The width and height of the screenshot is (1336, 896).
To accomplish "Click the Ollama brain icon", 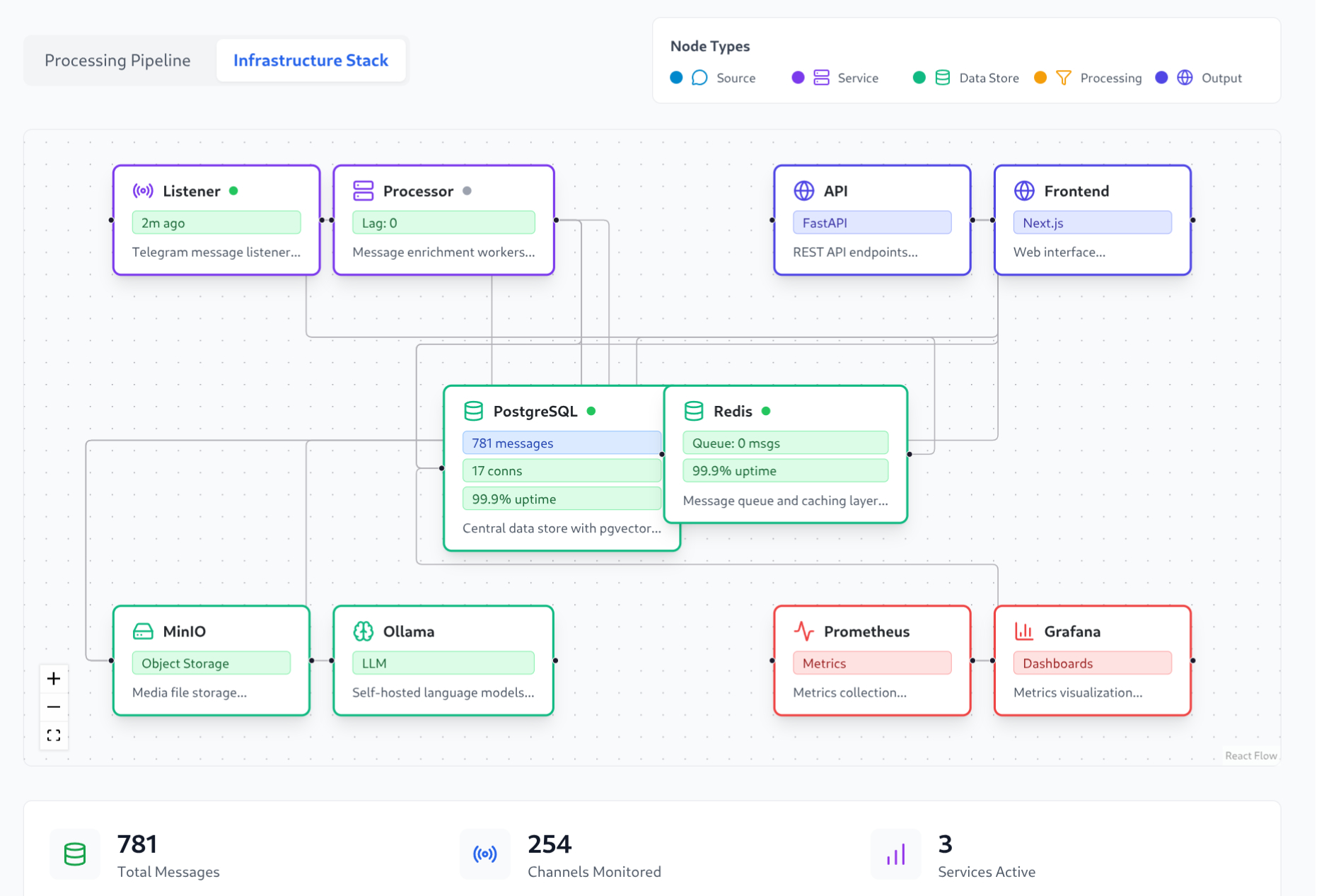I will point(363,631).
